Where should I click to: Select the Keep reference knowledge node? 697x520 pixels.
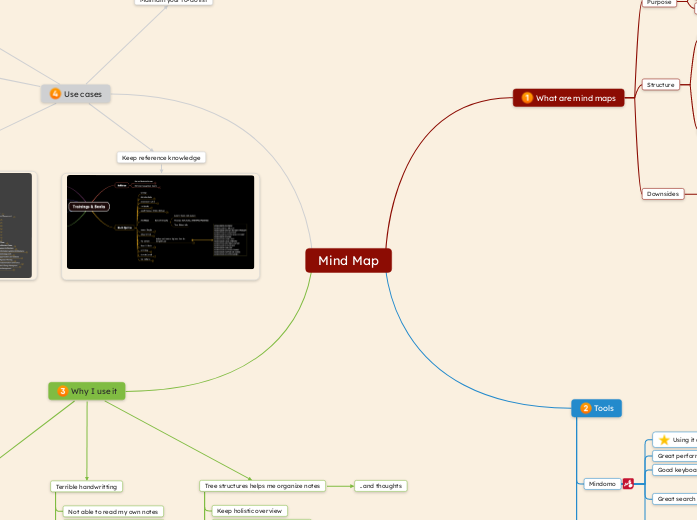161,158
